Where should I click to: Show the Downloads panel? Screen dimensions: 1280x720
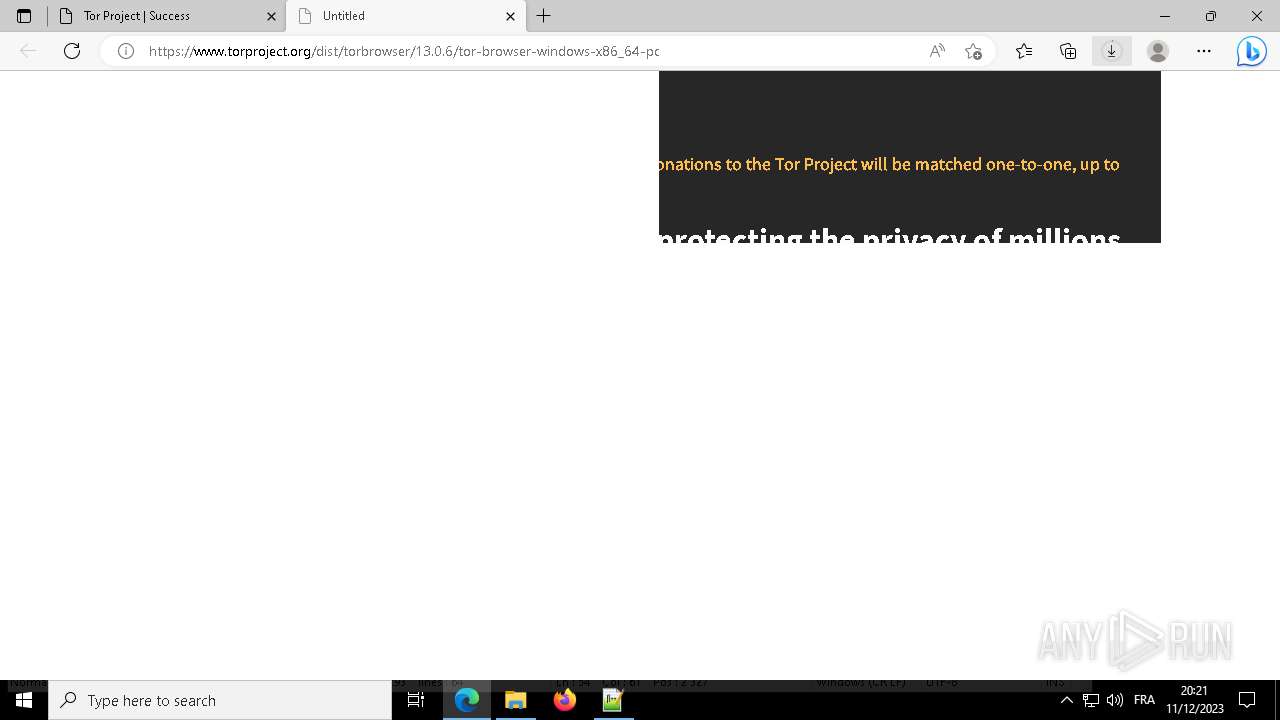point(1111,51)
